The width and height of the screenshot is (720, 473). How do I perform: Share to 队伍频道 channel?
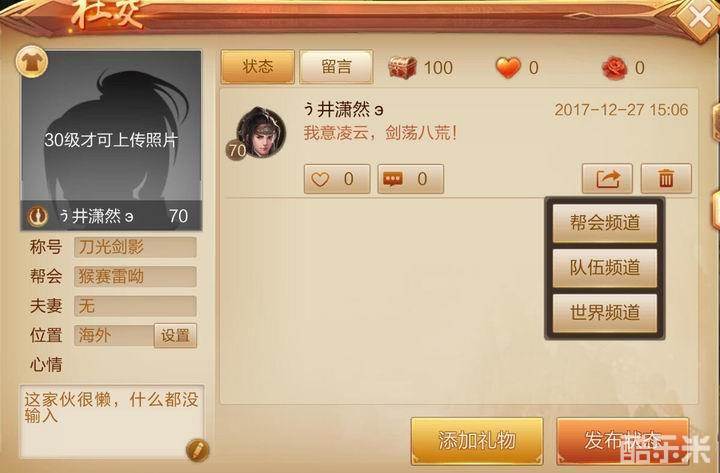(604, 268)
